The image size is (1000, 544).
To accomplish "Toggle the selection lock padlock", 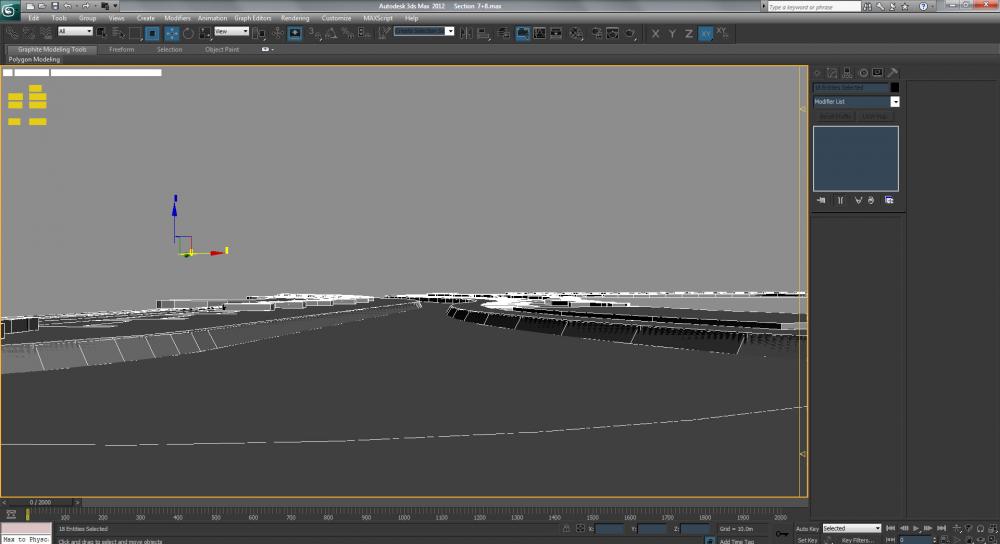I will 567,528.
